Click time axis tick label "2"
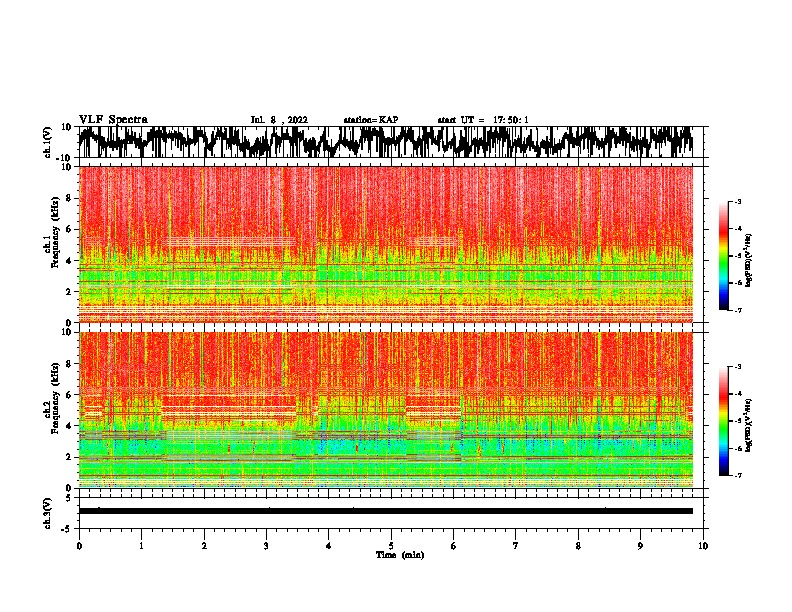792x612 pixels. pyautogui.click(x=204, y=546)
